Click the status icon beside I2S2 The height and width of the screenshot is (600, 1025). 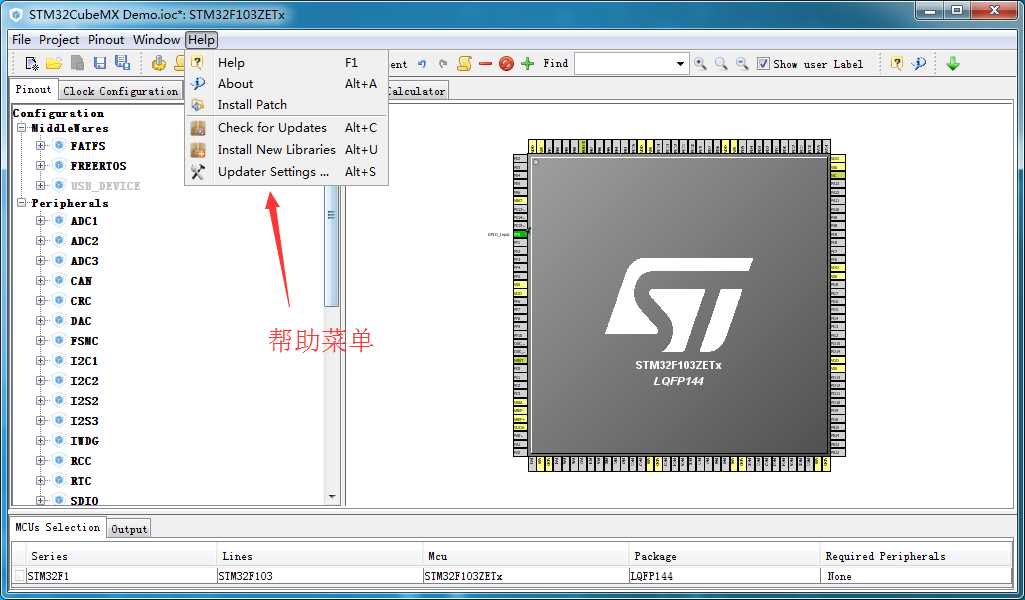point(59,401)
